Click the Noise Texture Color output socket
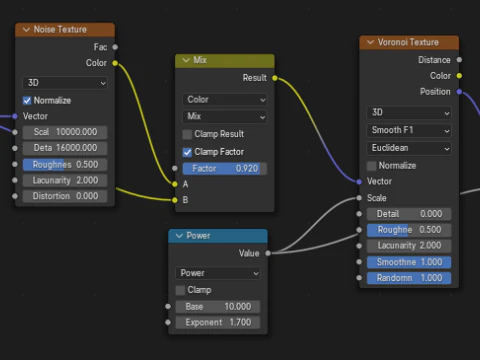The width and height of the screenshot is (480, 360). coord(115,63)
